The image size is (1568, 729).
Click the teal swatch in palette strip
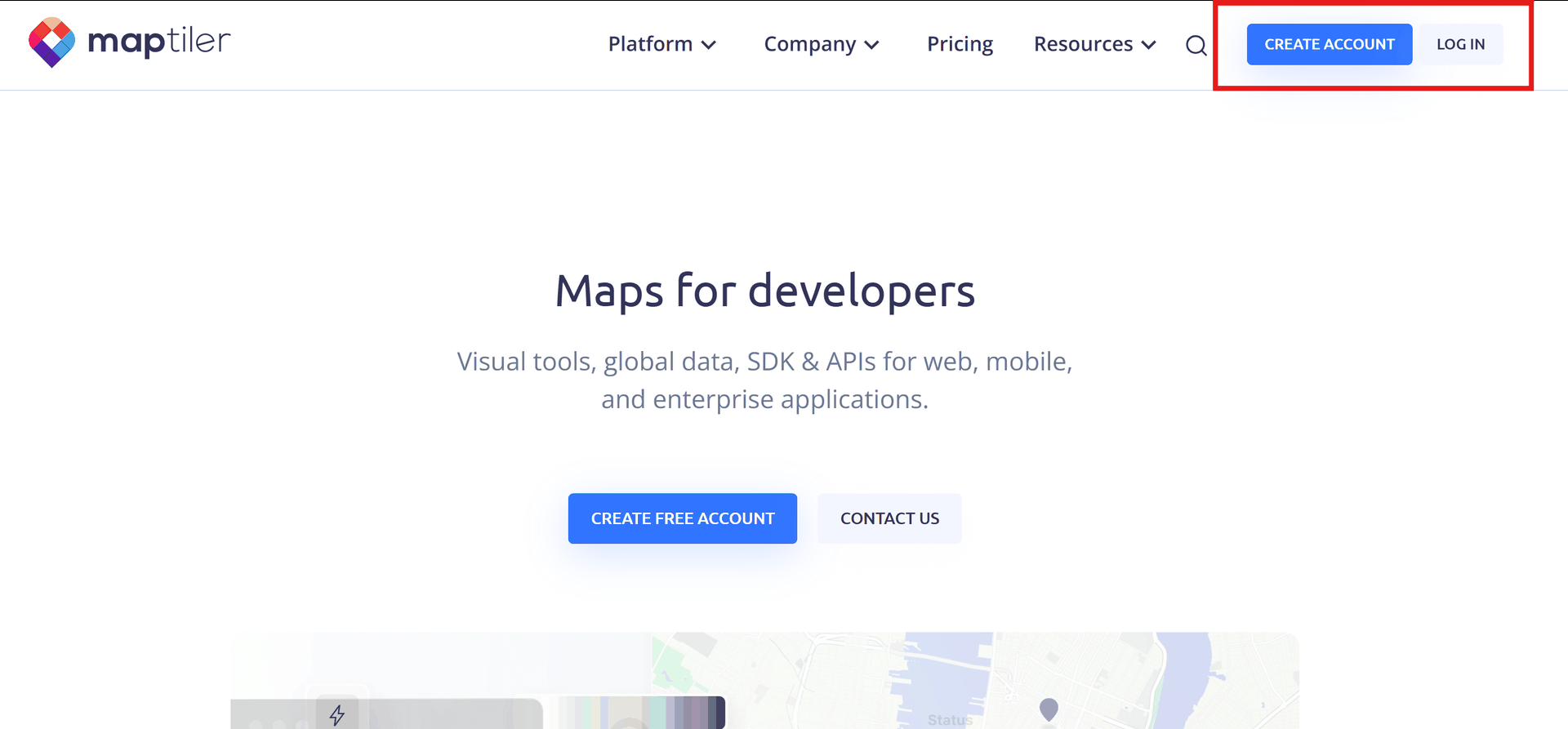coord(657,713)
